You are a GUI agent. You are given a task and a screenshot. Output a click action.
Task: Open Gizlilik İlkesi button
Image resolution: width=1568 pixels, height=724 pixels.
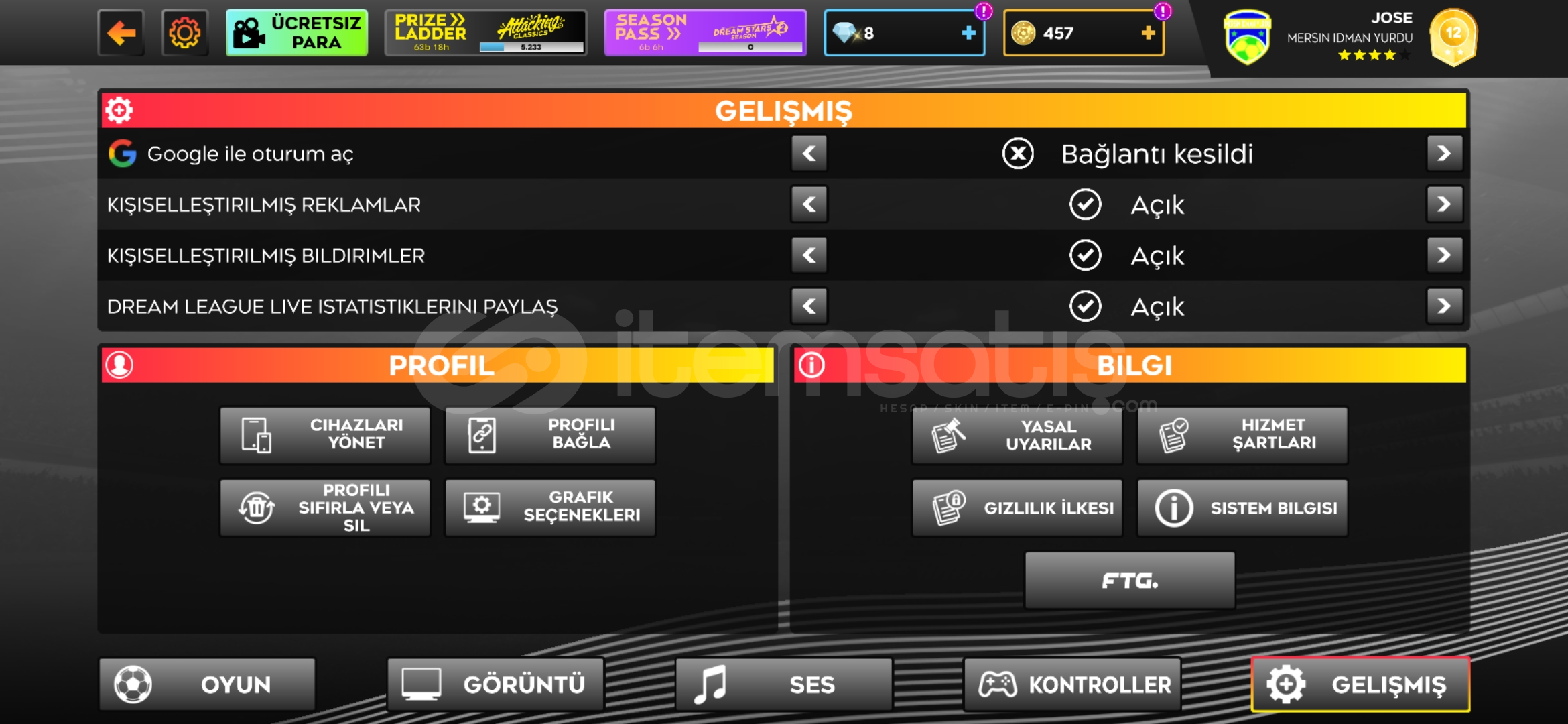click(x=1017, y=508)
